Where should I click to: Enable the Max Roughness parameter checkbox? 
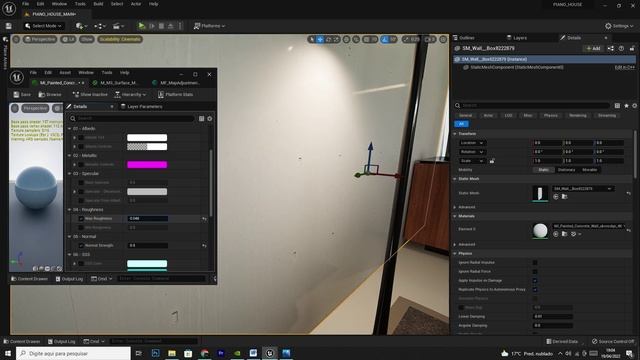pos(81,219)
